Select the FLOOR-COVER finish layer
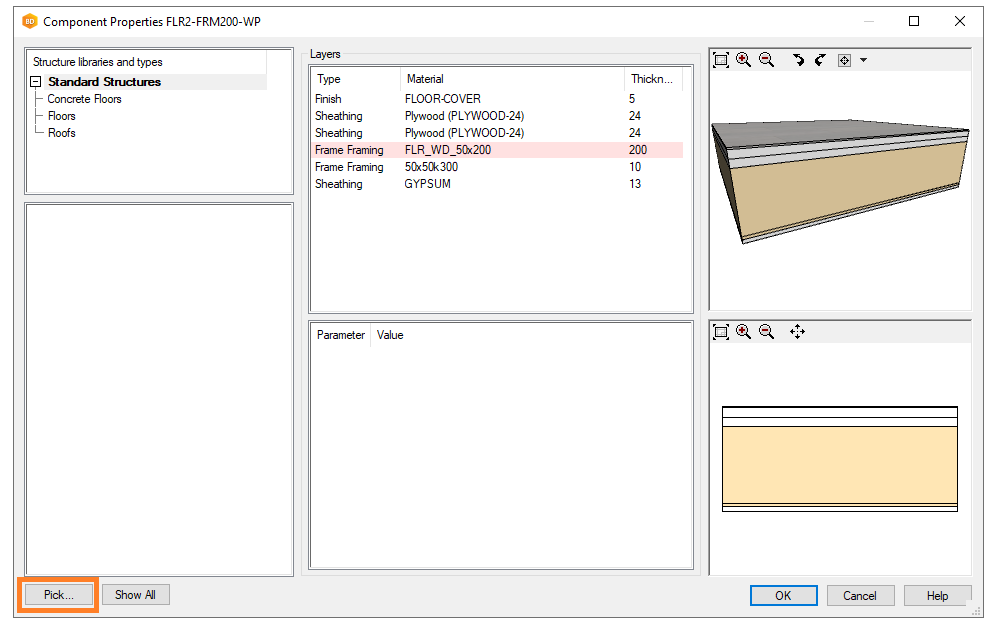This screenshot has height=626, width=992. [442, 99]
